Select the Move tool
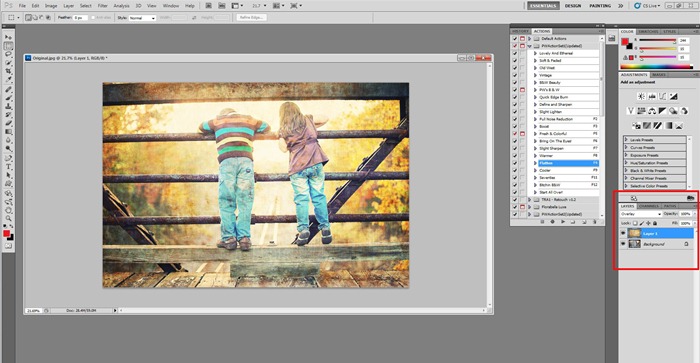The height and width of the screenshot is (363, 700). coord(8,38)
